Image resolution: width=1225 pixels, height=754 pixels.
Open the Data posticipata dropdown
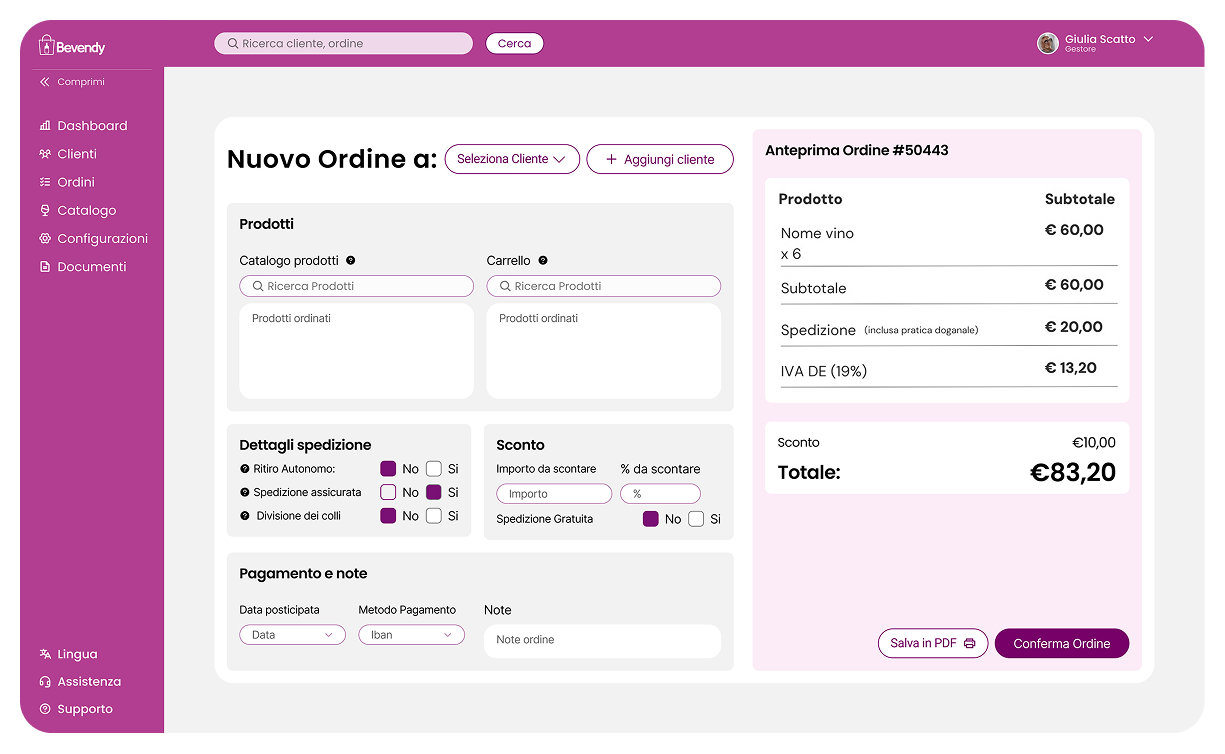292,635
